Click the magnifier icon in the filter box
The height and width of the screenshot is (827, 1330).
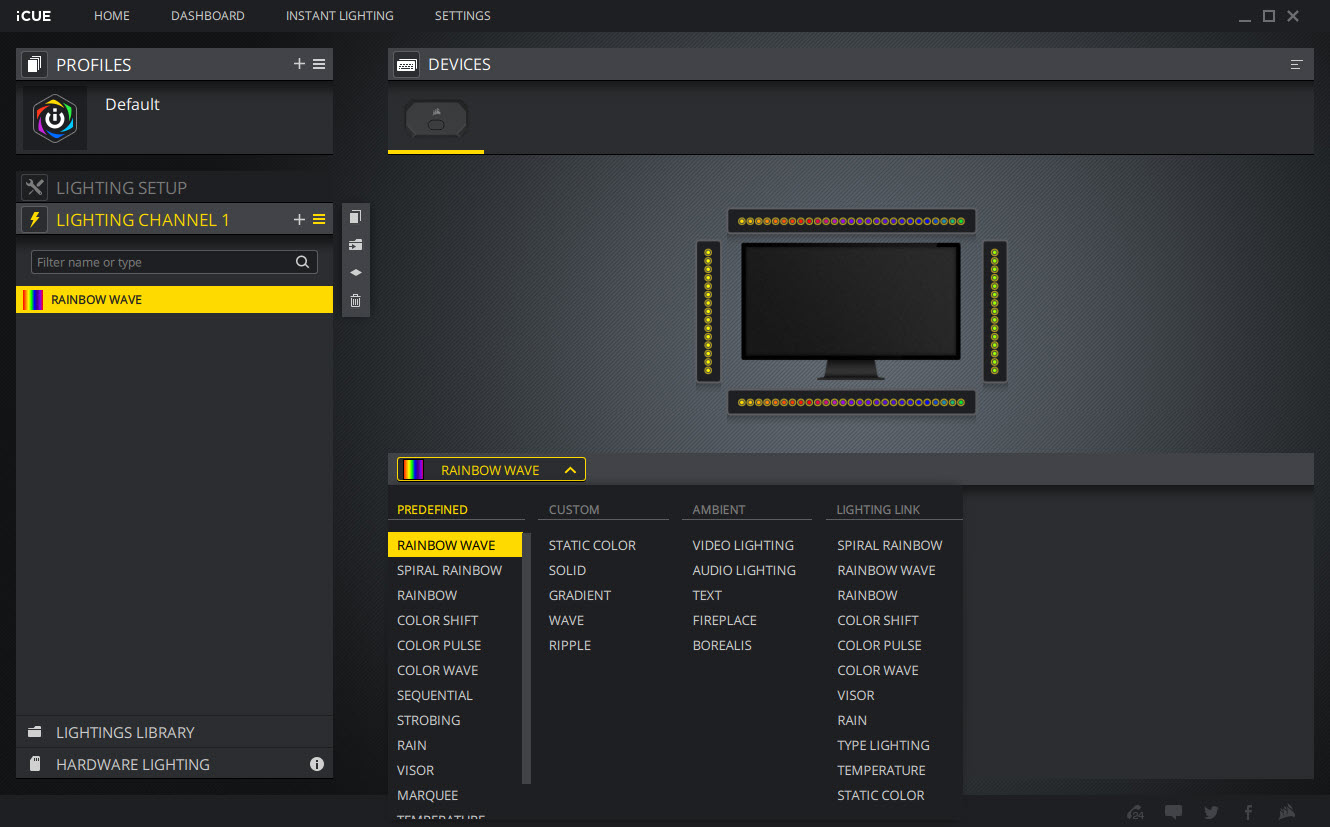(x=302, y=262)
